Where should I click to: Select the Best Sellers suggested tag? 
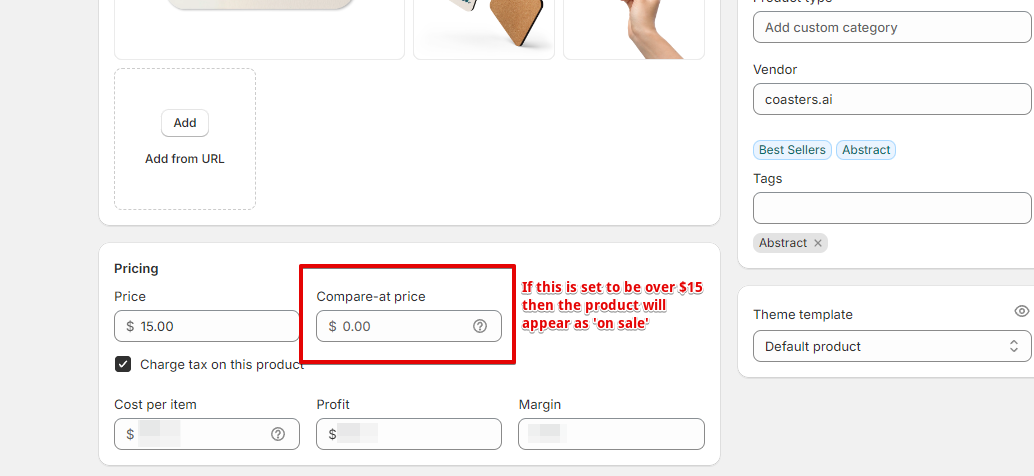792,150
